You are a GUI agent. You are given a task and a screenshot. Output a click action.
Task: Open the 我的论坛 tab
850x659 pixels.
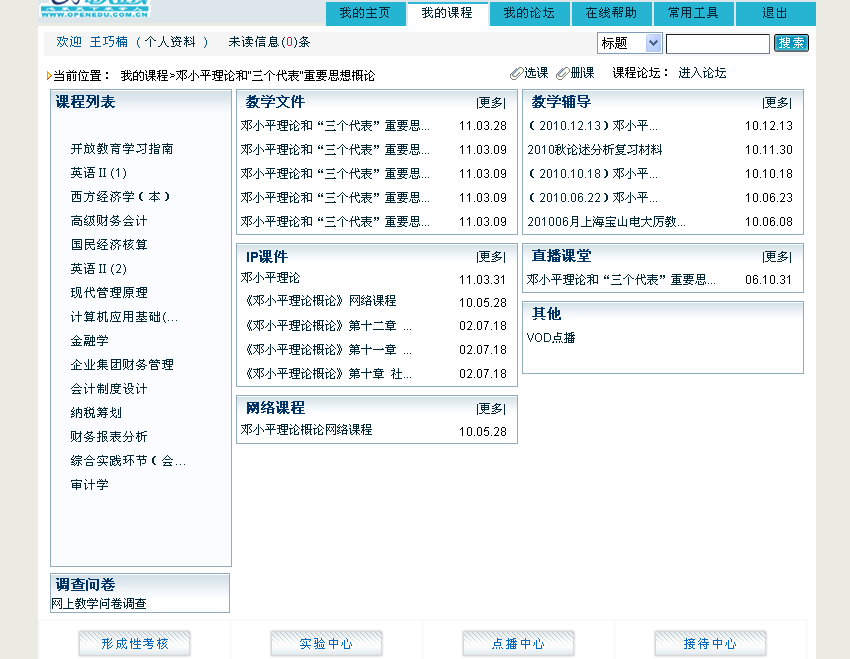[529, 13]
